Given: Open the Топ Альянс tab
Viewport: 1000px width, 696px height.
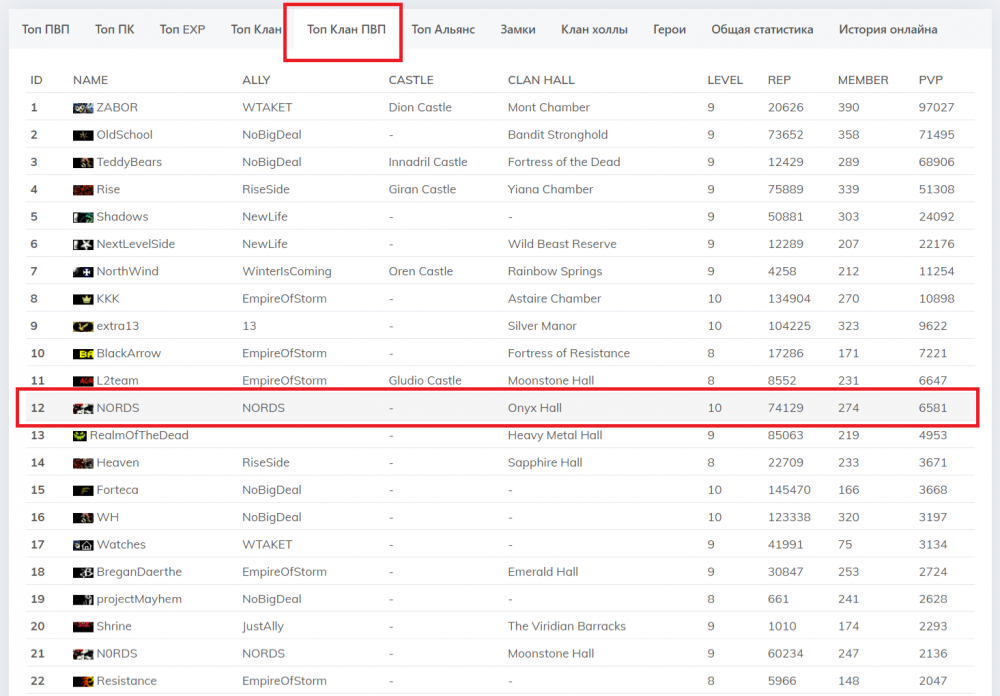Looking at the screenshot, I should click(443, 29).
